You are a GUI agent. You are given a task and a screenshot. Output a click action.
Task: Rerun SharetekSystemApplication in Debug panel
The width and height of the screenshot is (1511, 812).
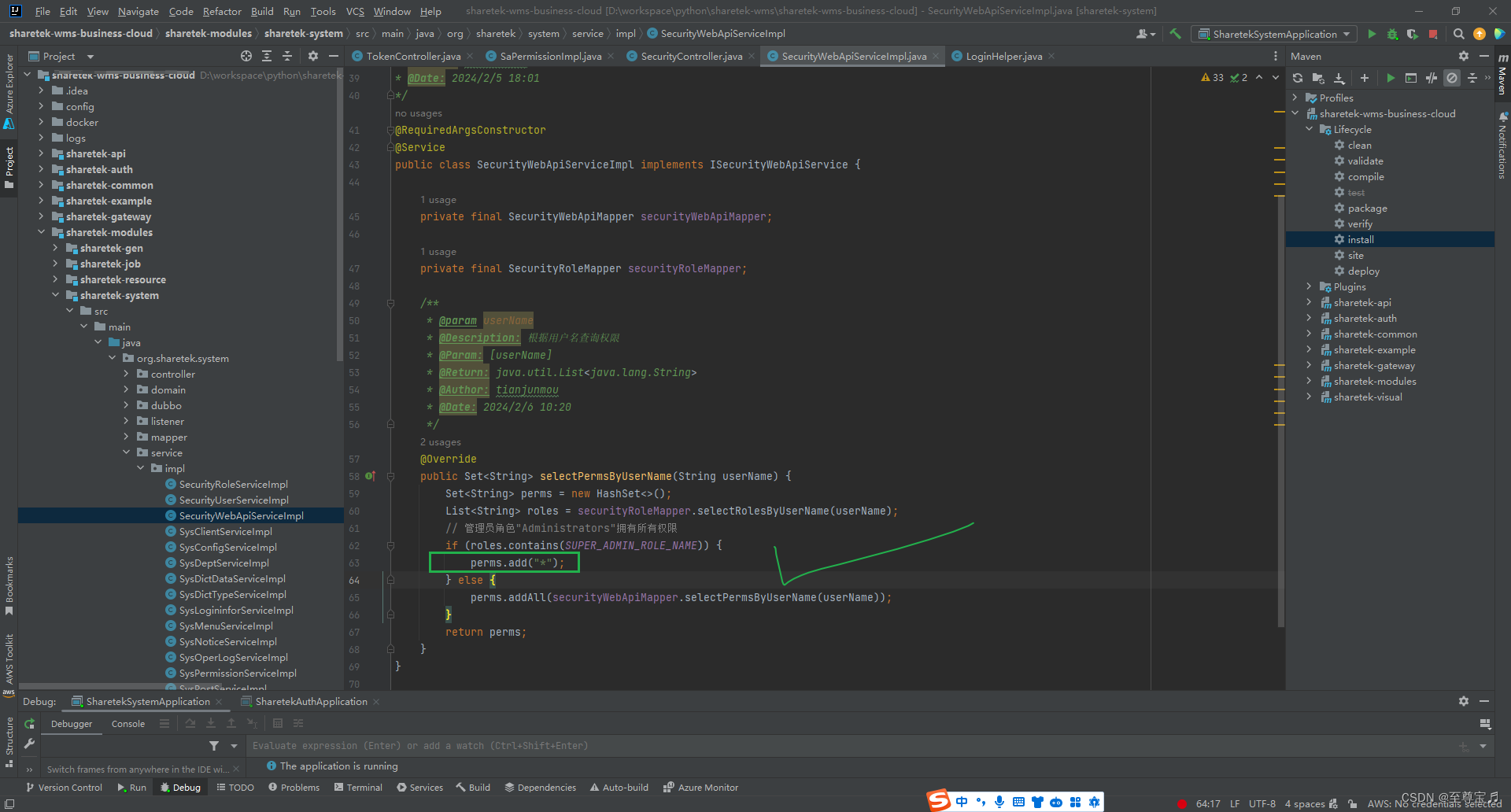pyautogui.click(x=29, y=724)
